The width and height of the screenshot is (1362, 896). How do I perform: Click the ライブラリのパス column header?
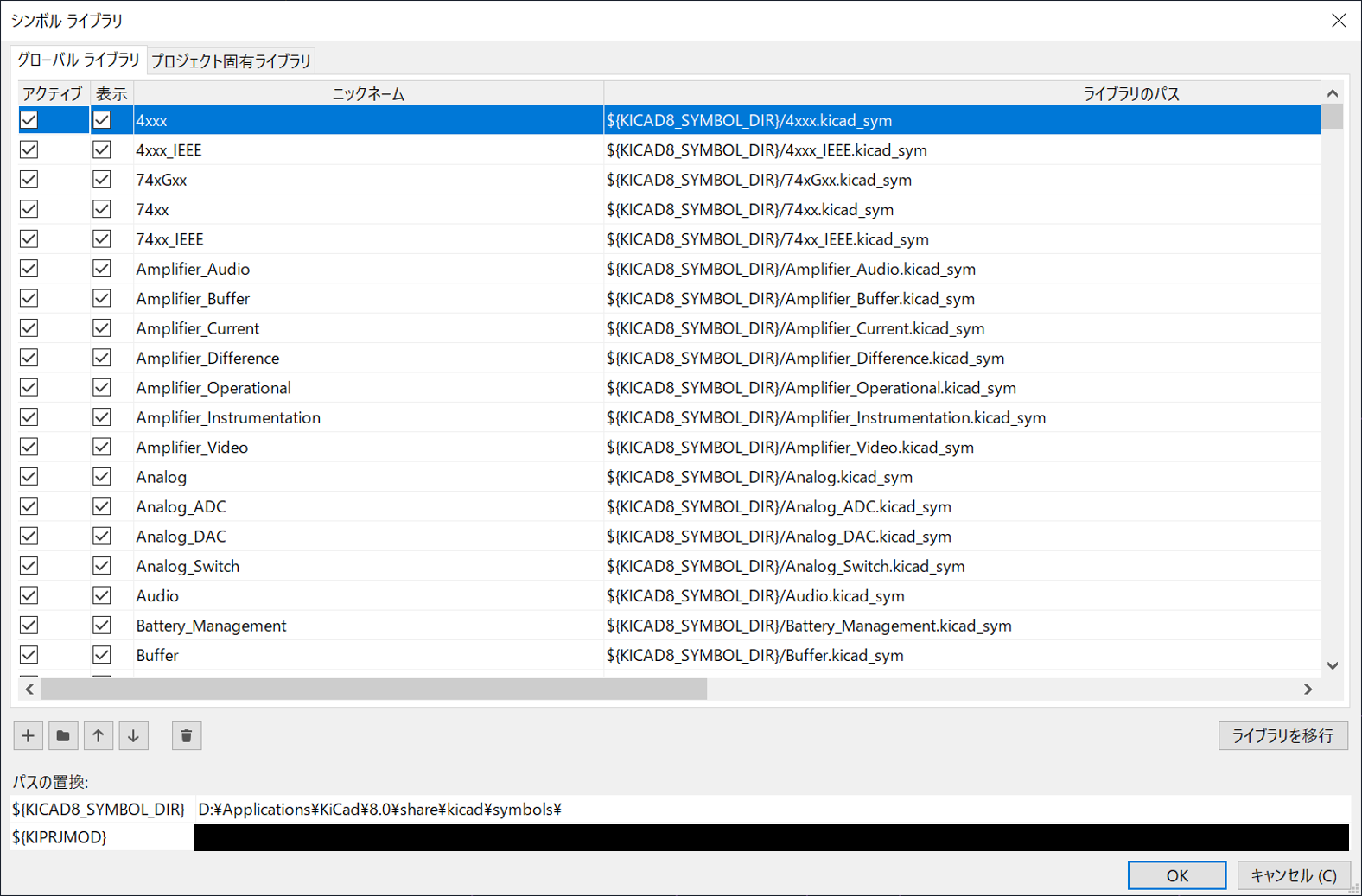tap(1131, 93)
